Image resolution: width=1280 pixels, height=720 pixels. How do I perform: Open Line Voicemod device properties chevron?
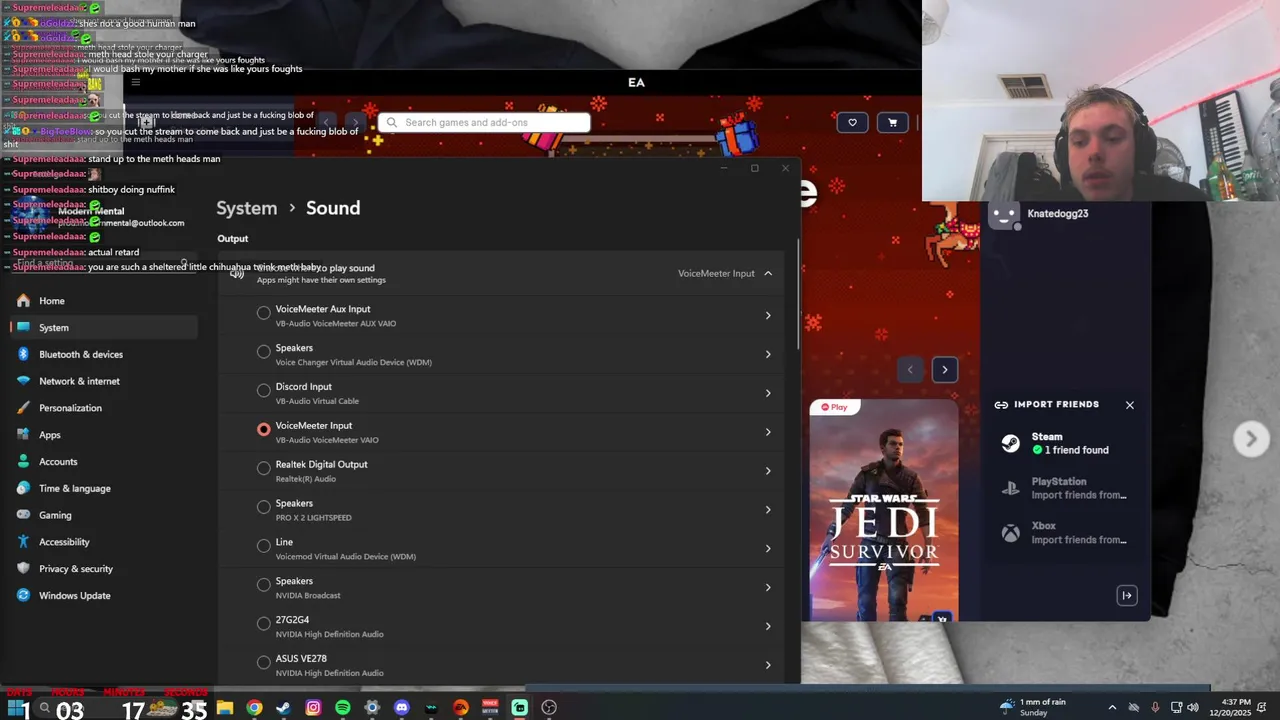(x=768, y=549)
